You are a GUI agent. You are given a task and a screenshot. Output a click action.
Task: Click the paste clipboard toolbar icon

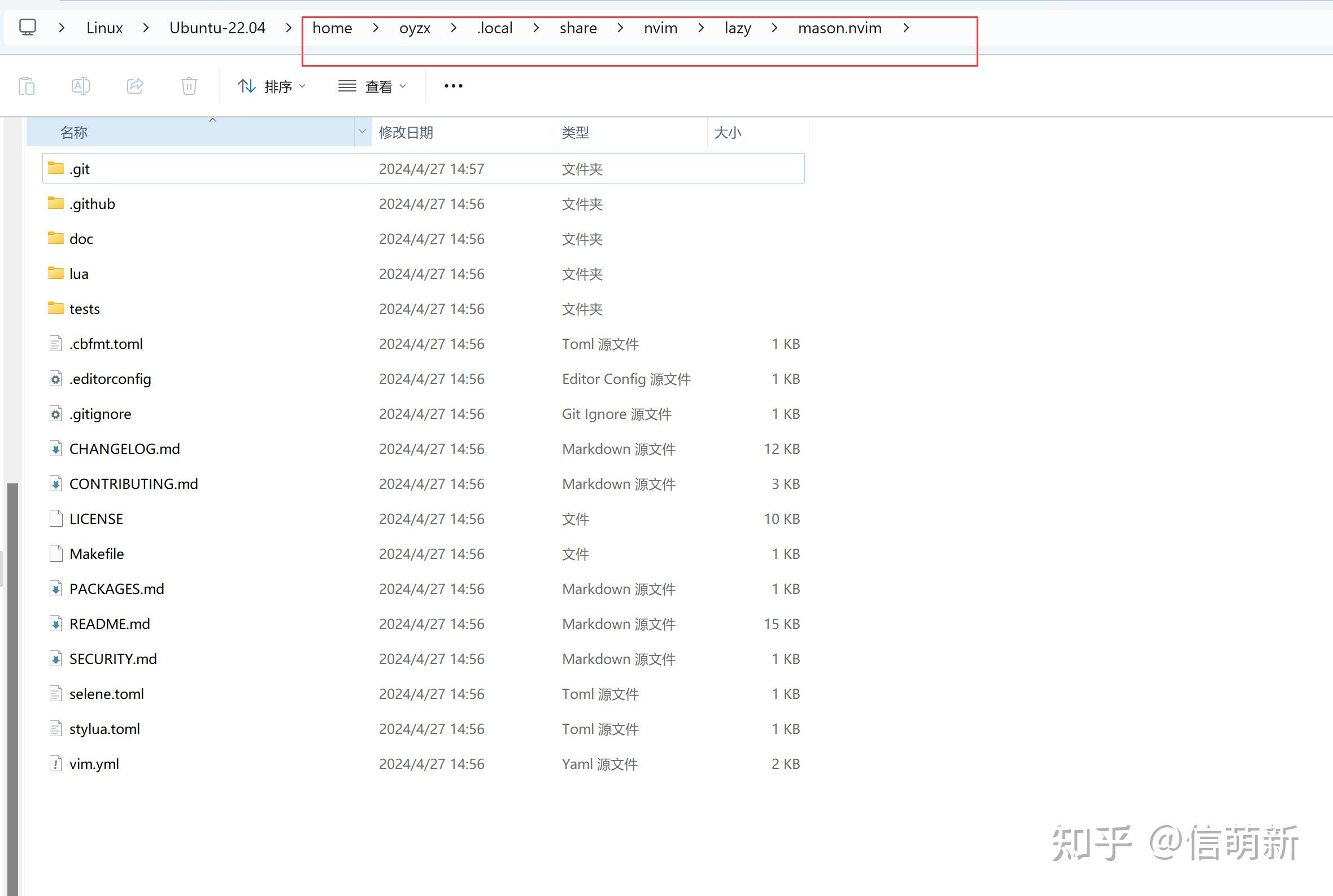(x=27, y=86)
